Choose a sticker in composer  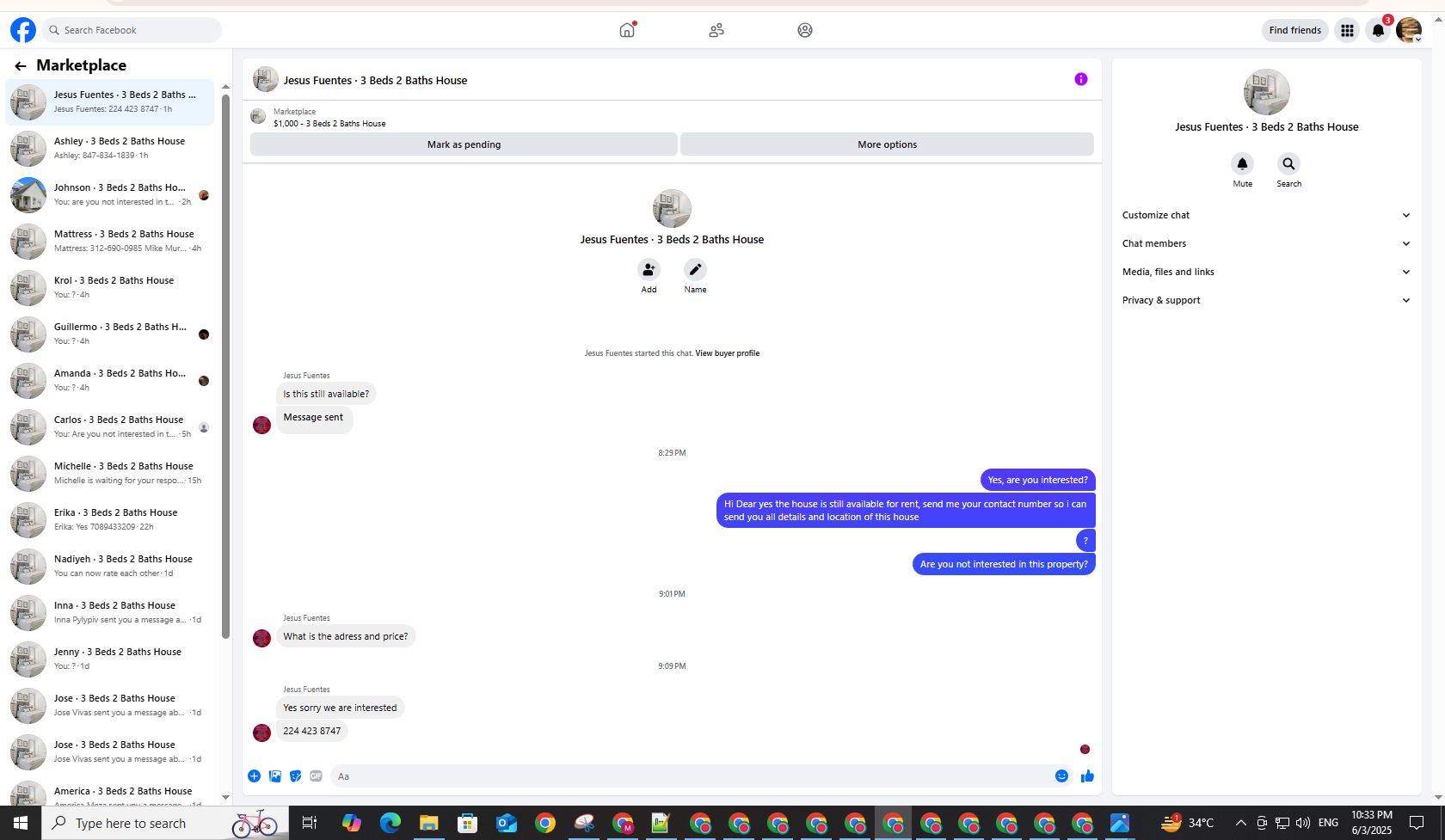[x=296, y=776]
